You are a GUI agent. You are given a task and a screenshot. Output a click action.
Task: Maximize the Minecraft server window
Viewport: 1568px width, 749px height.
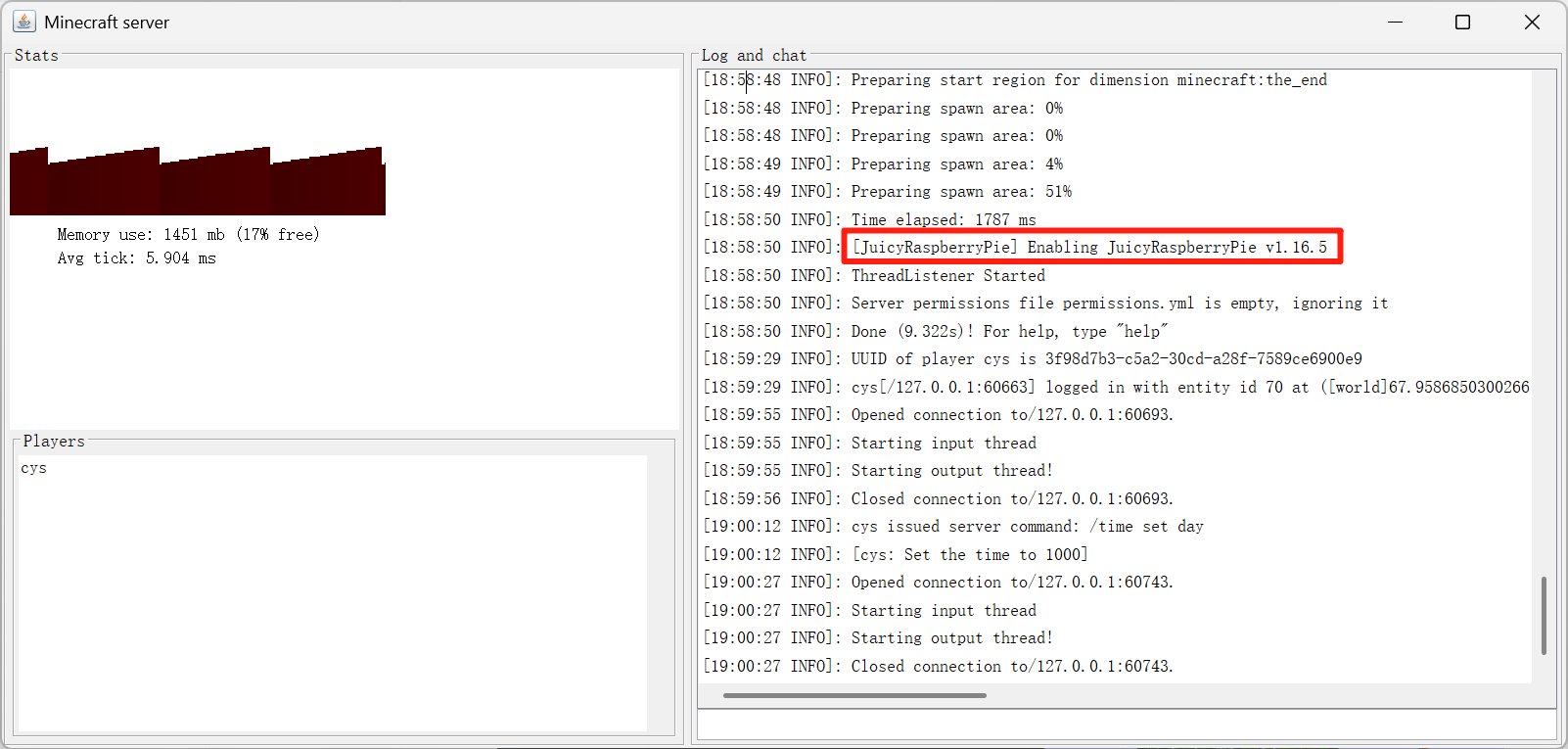pyautogui.click(x=1462, y=22)
